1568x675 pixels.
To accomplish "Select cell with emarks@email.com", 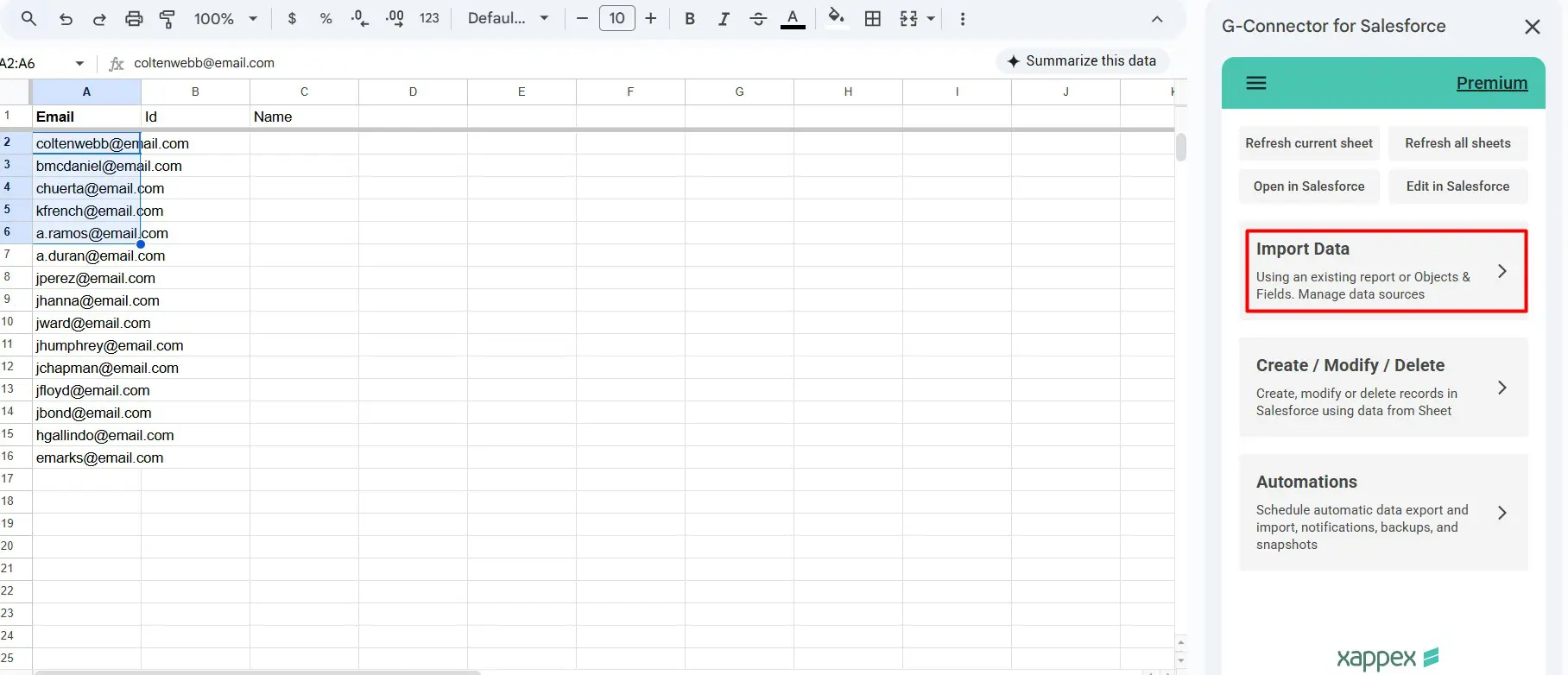I will pos(86,457).
